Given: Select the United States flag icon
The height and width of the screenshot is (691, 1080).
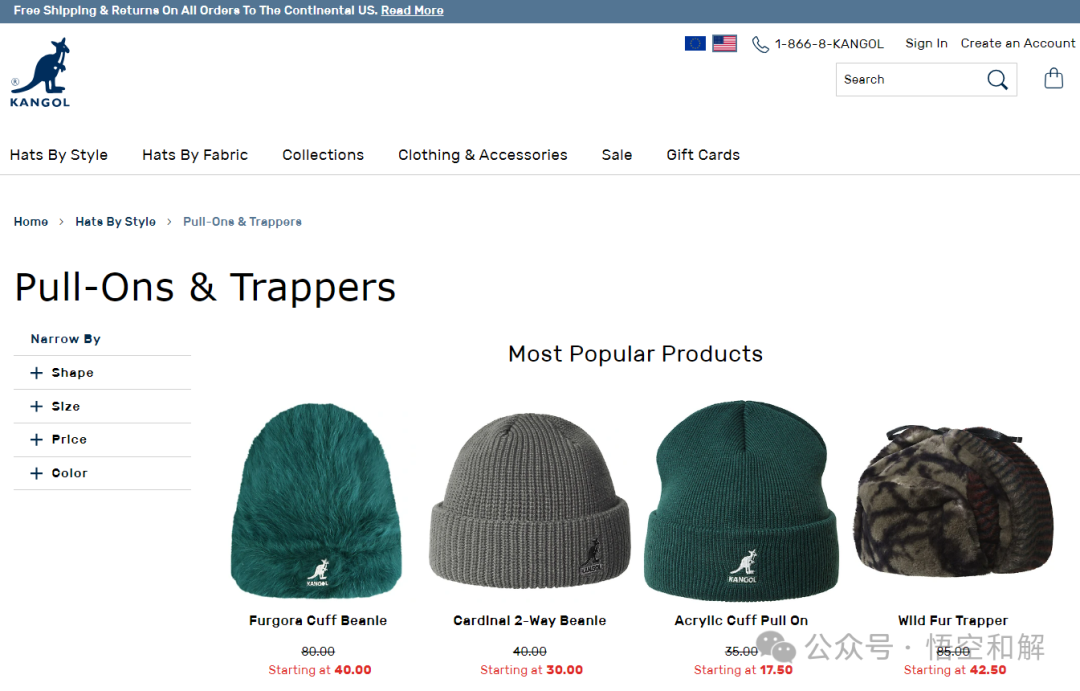Looking at the screenshot, I should (x=724, y=43).
